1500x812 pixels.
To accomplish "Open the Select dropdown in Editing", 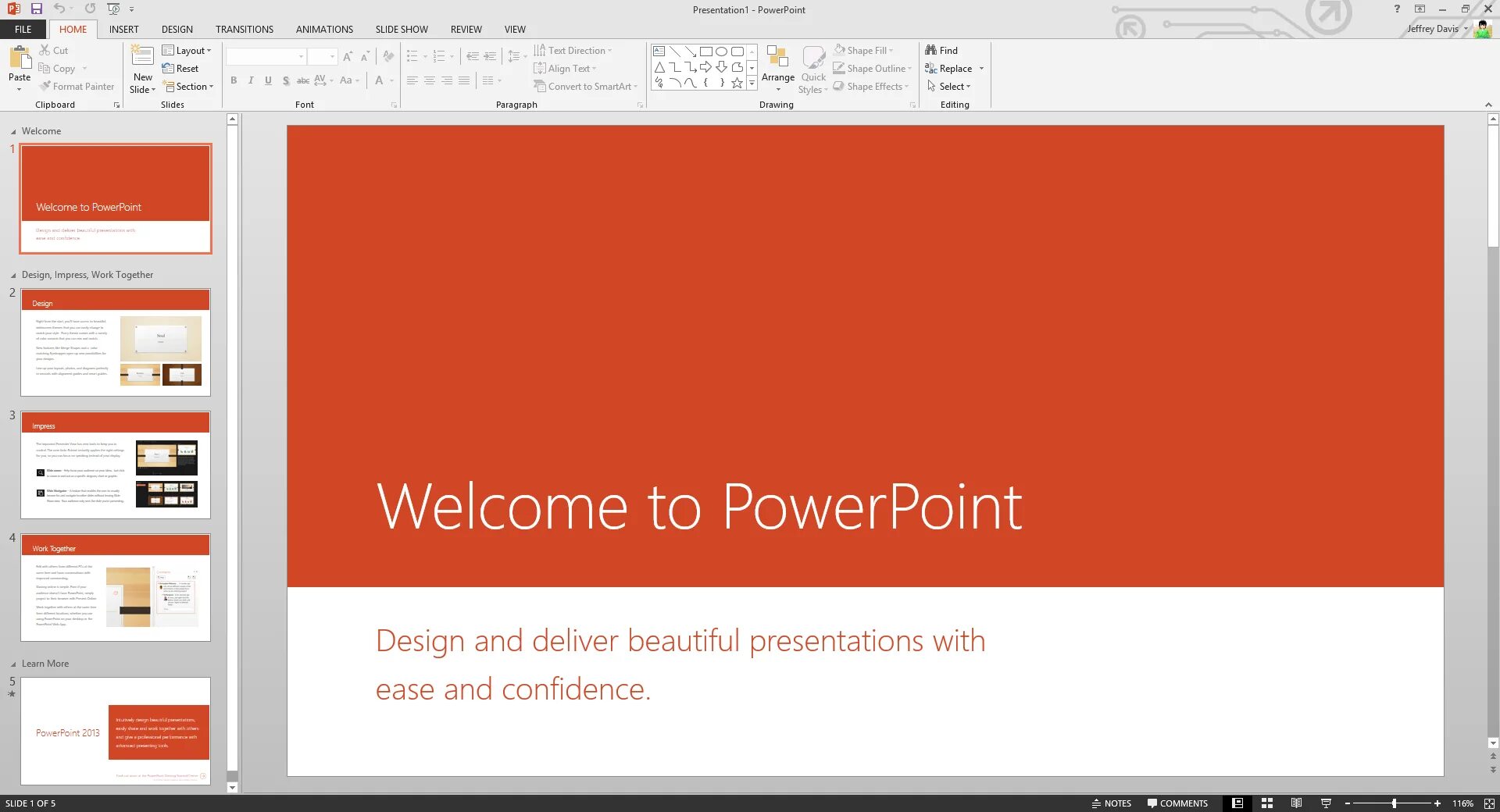I will click(x=948, y=87).
